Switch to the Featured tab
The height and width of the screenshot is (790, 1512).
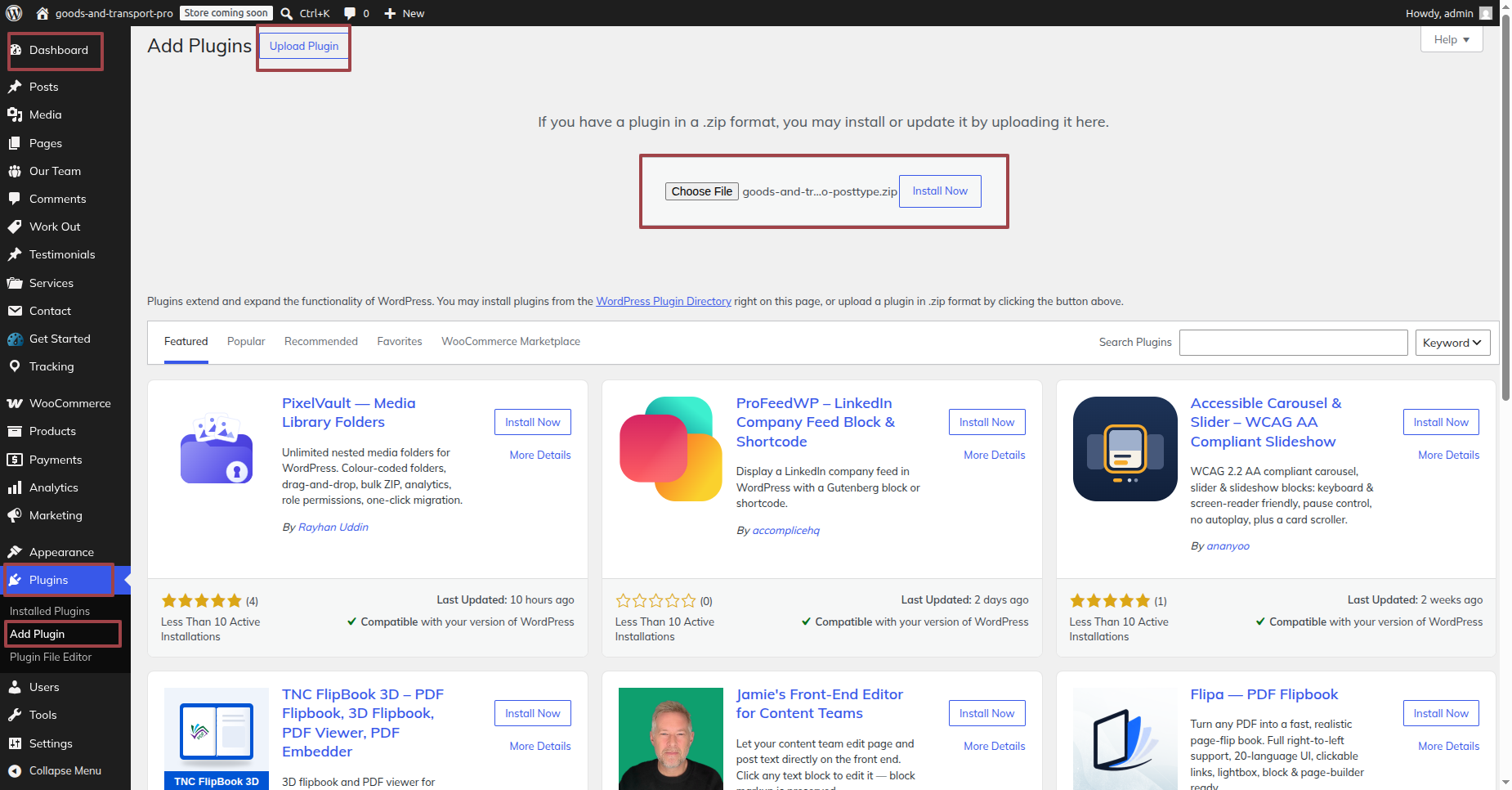point(186,342)
